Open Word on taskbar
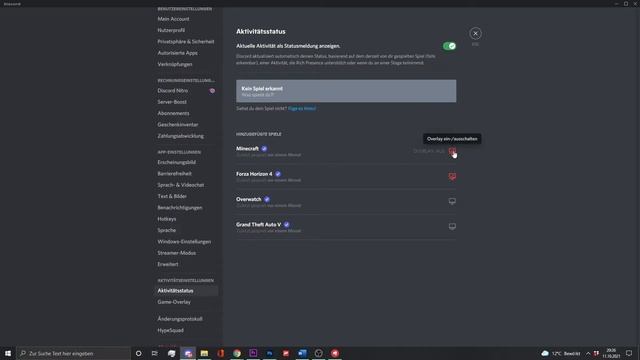This screenshot has width=640, height=360. (x=302, y=353)
